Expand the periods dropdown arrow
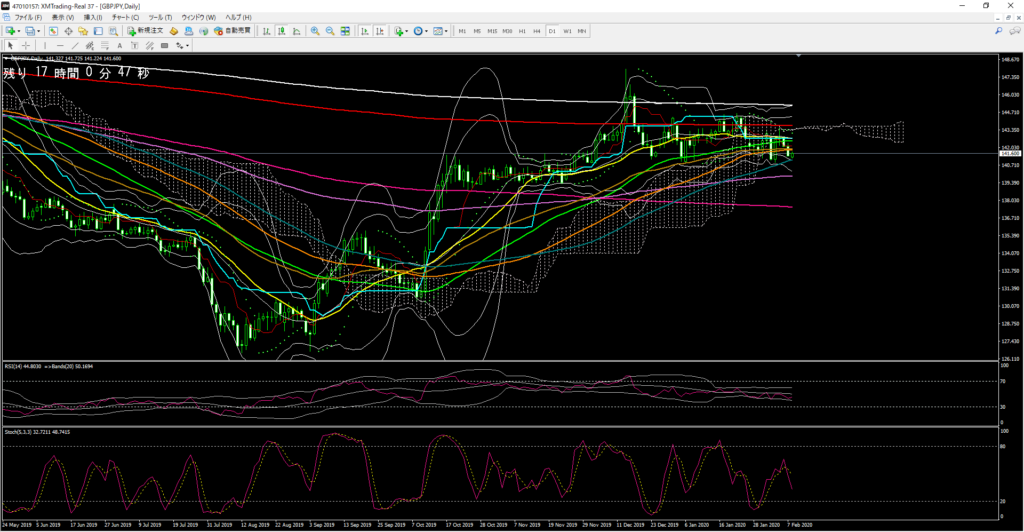1024x532 pixels. [x=426, y=31]
